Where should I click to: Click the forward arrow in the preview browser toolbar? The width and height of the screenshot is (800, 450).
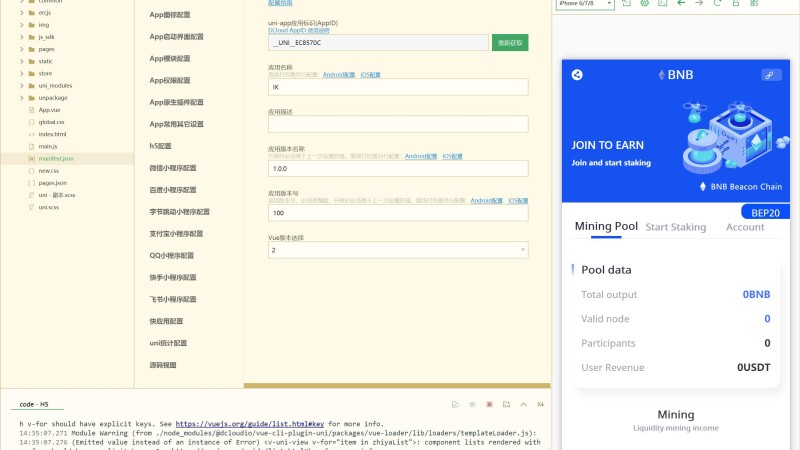pos(699,3)
